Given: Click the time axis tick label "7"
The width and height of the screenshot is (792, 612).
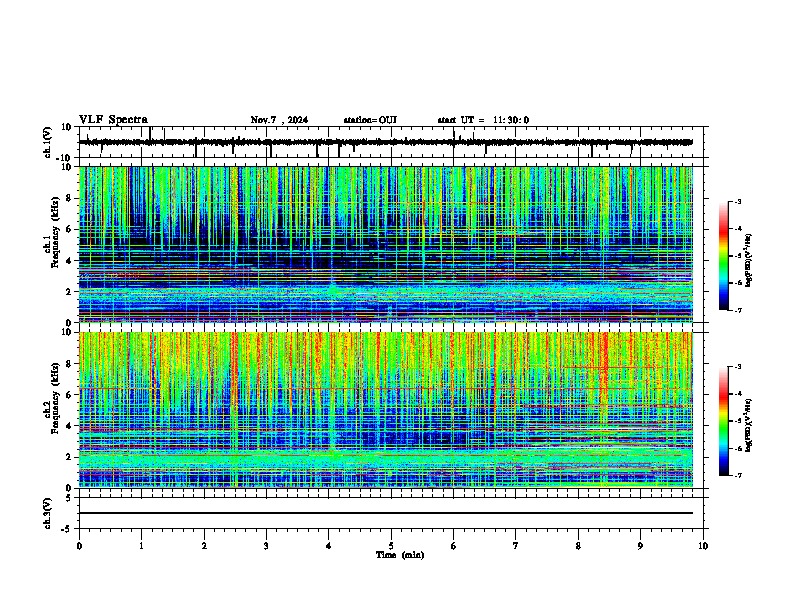Looking at the screenshot, I should pyautogui.click(x=516, y=546).
